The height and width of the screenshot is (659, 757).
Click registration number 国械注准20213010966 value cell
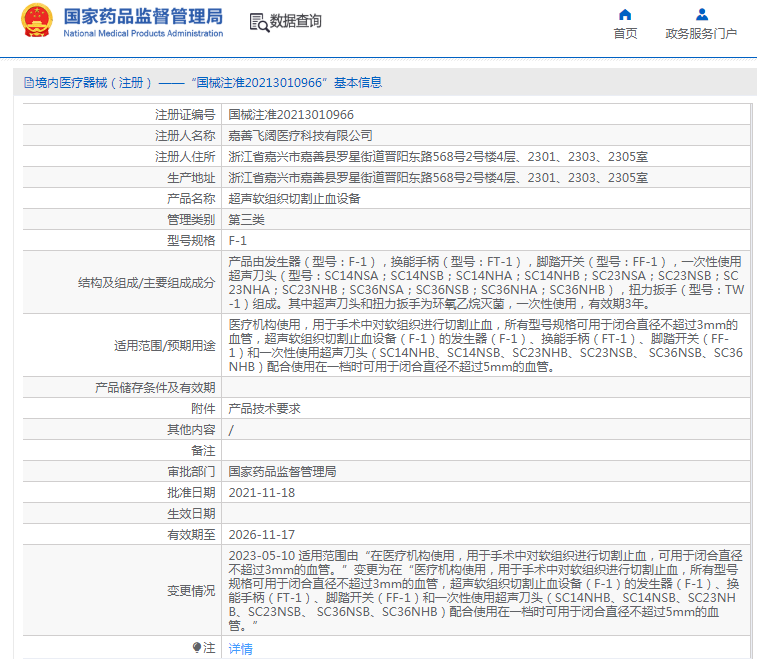291,115
